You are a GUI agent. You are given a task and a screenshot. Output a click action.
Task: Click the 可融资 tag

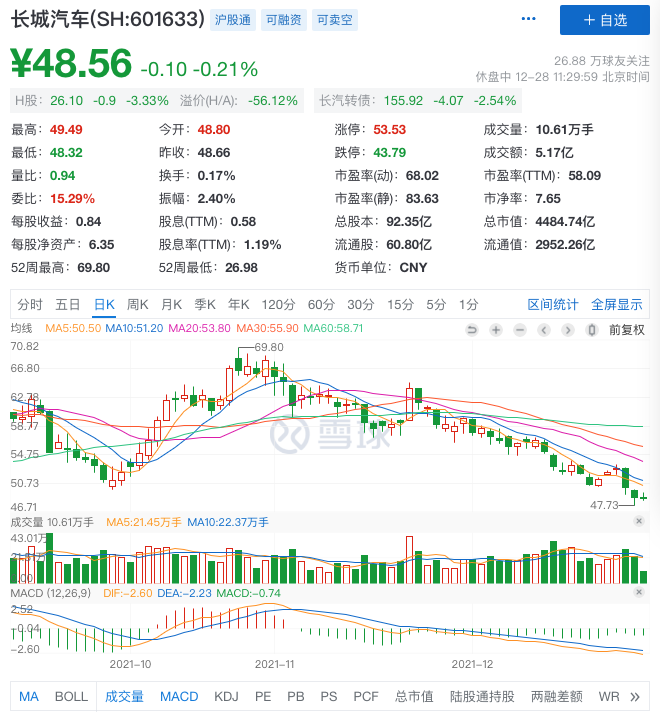(x=284, y=20)
